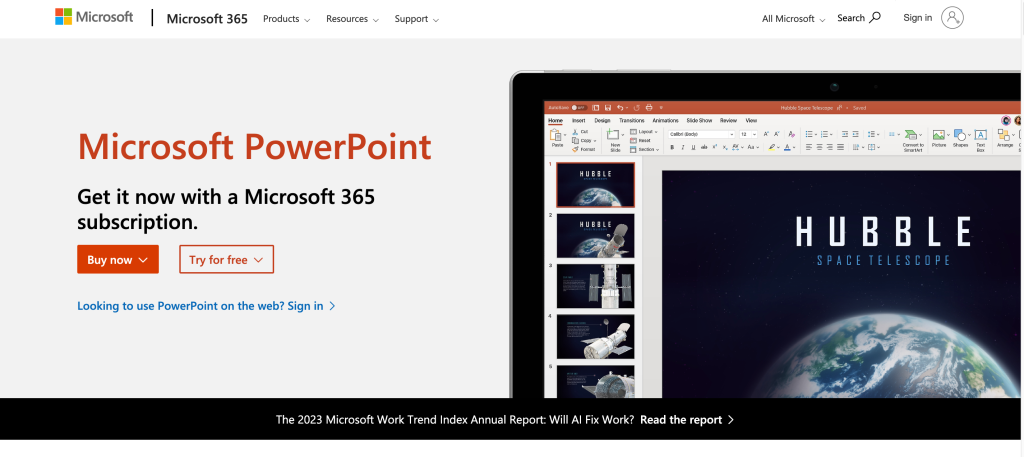Pick the font color swatch in the ribbon

(788, 147)
